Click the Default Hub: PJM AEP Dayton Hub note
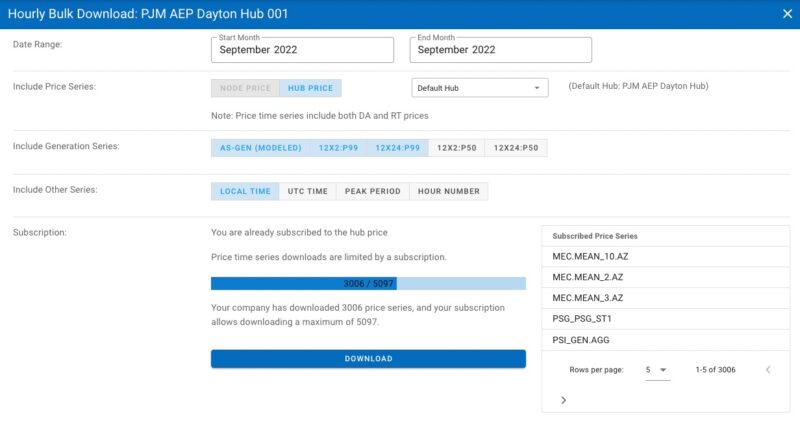Screen dimensions: 800x421 click(x=638, y=86)
